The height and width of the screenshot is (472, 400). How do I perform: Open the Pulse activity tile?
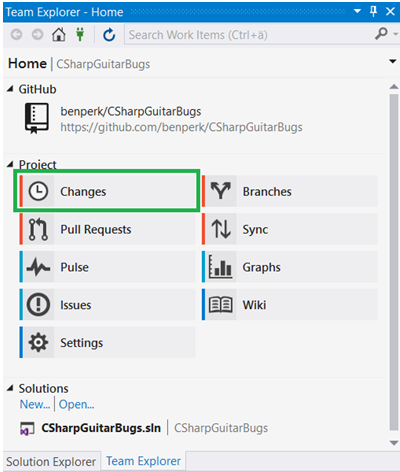tap(107, 267)
